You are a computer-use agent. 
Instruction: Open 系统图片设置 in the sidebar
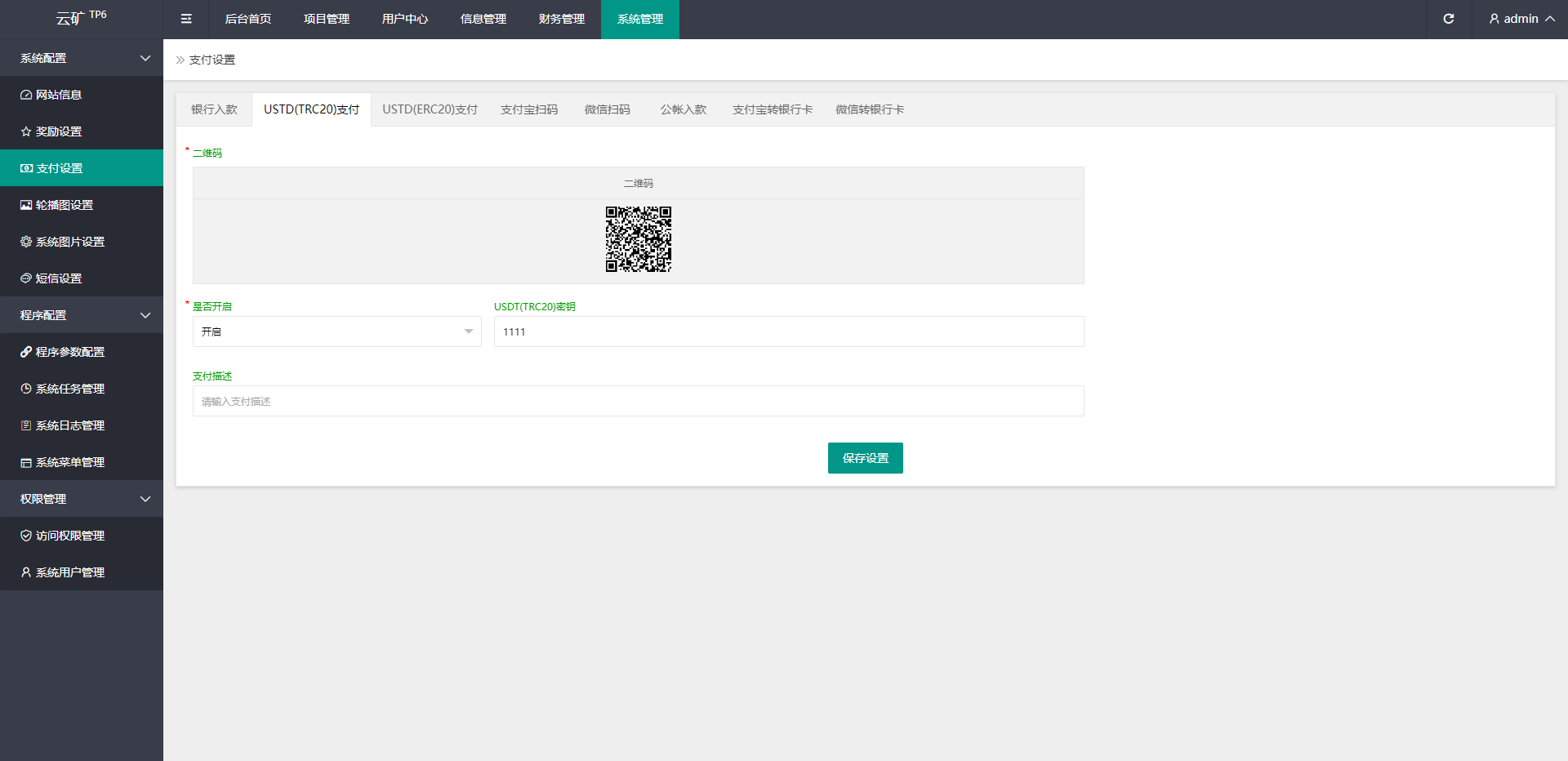coord(82,242)
